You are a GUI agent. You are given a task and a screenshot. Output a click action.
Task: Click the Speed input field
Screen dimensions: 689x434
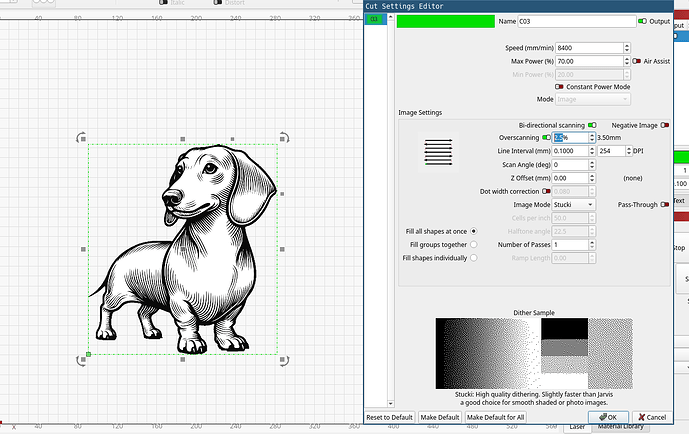[x=589, y=48]
